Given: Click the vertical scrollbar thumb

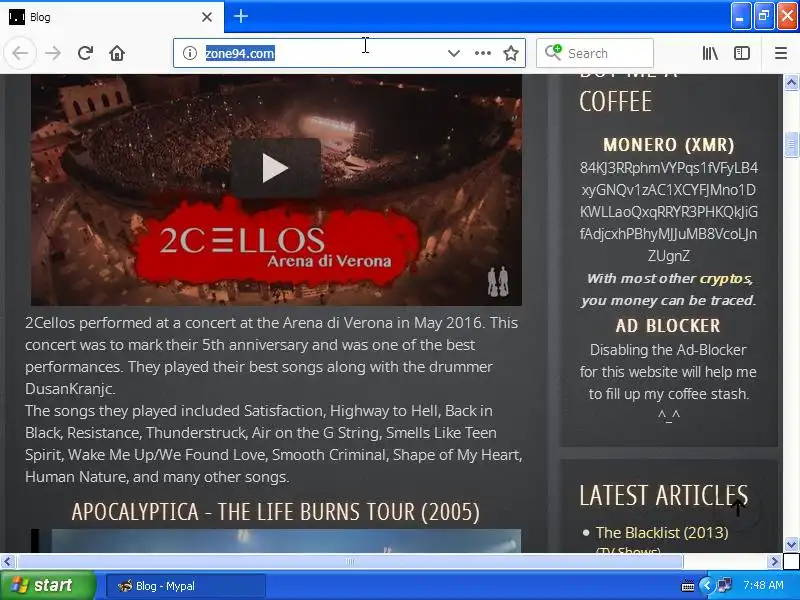Looking at the screenshot, I should pyautogui.click(x=791, y=144).
